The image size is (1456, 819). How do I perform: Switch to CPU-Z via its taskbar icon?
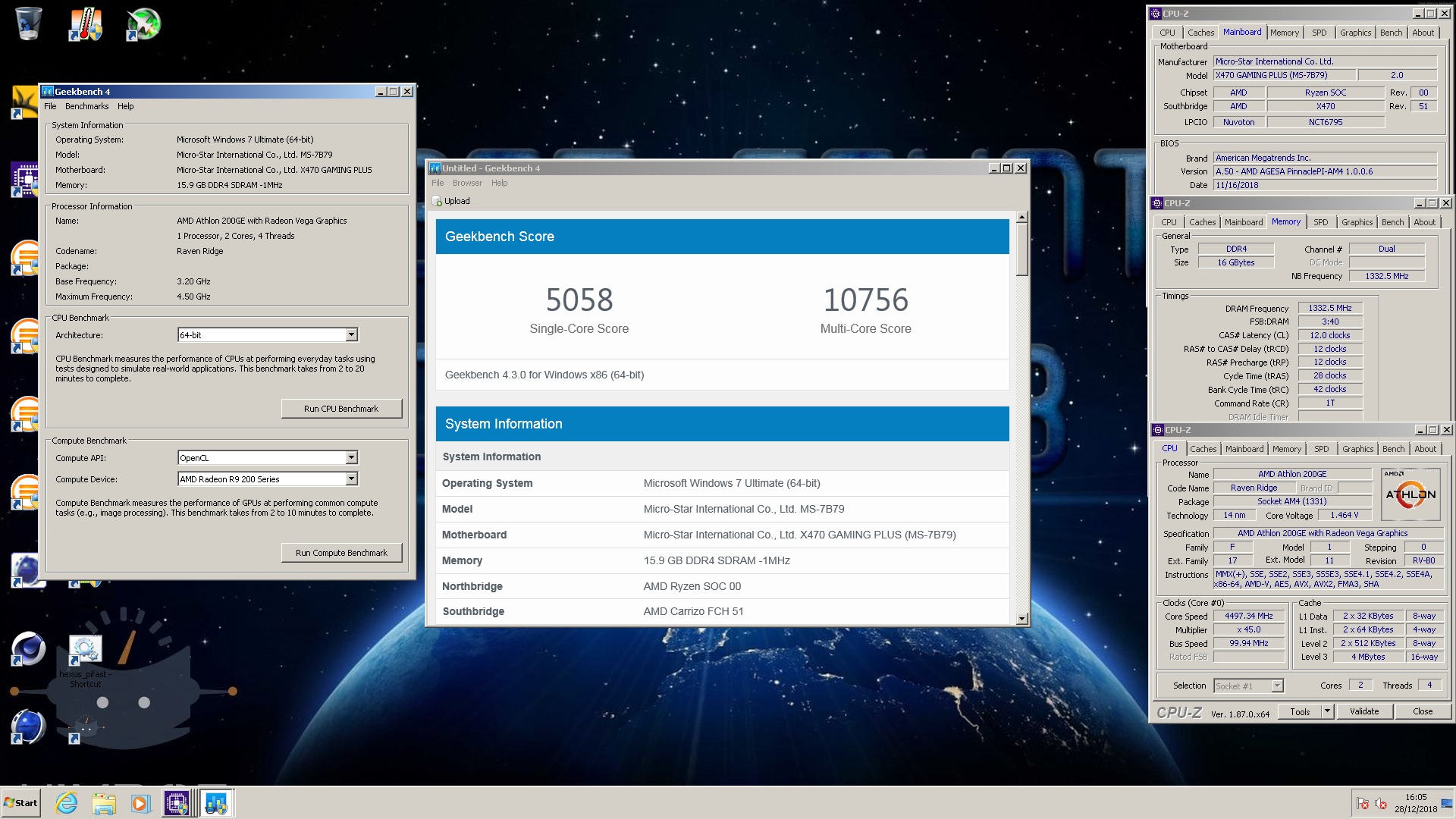click(x=177, y=803)
